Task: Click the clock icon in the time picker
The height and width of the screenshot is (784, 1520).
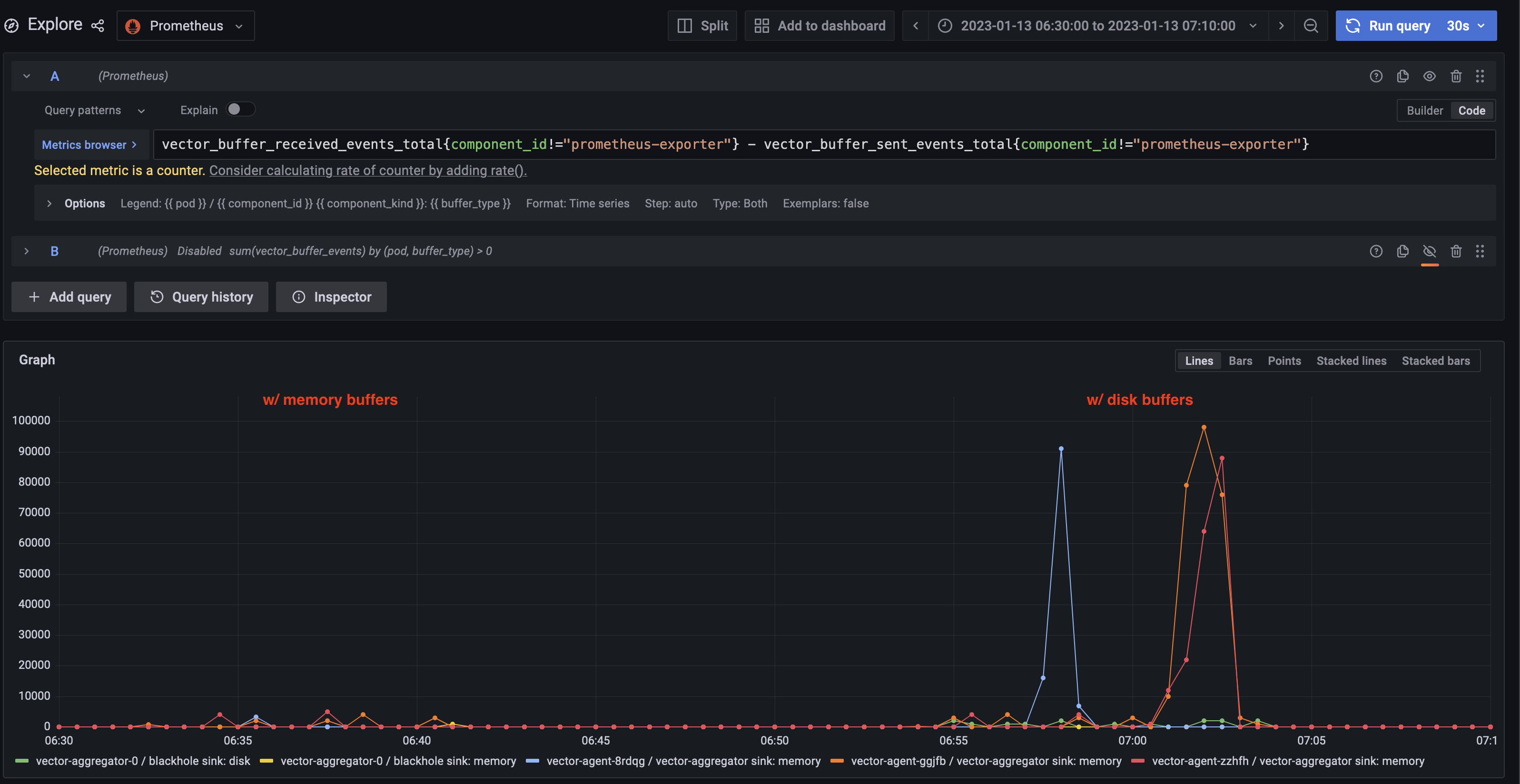Action: click(945, 25)
